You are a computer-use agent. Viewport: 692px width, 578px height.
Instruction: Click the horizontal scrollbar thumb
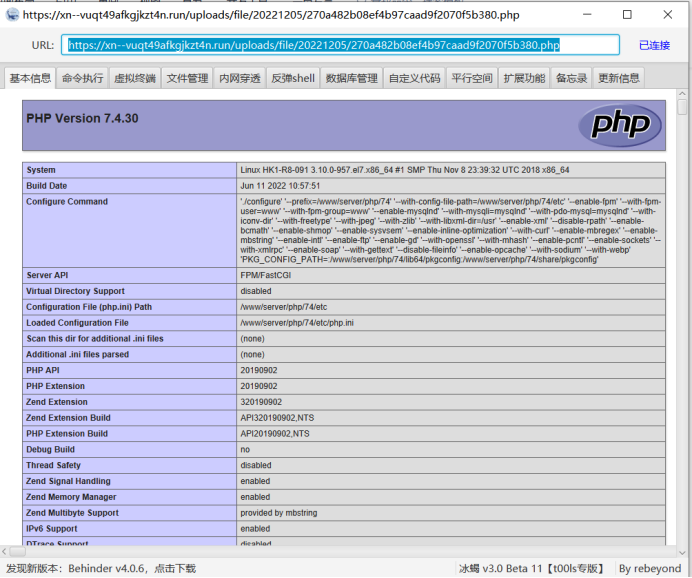[x=18, y=551]
